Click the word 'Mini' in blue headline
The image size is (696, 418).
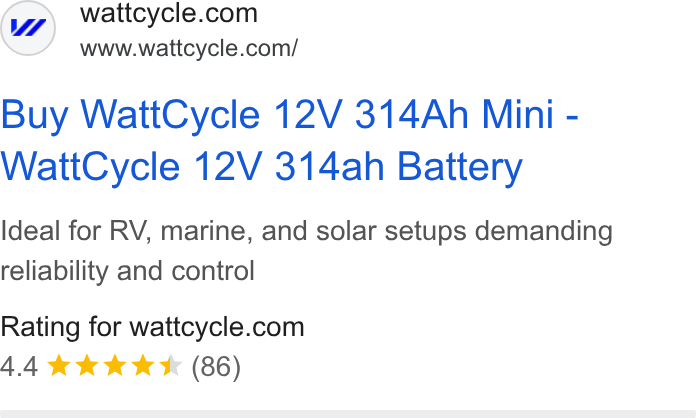coord(518,114)
